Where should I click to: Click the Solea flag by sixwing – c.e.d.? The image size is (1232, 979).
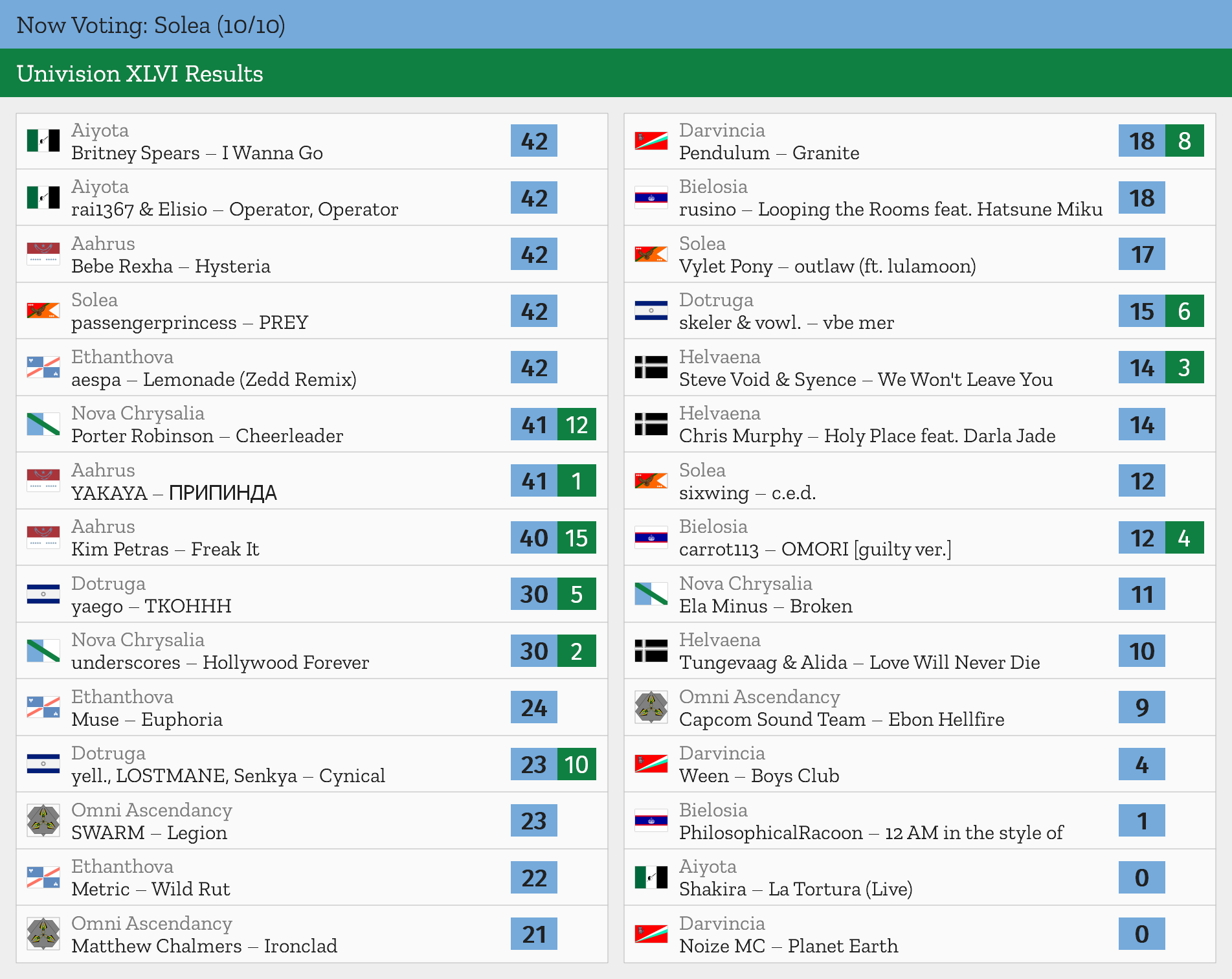651,480
